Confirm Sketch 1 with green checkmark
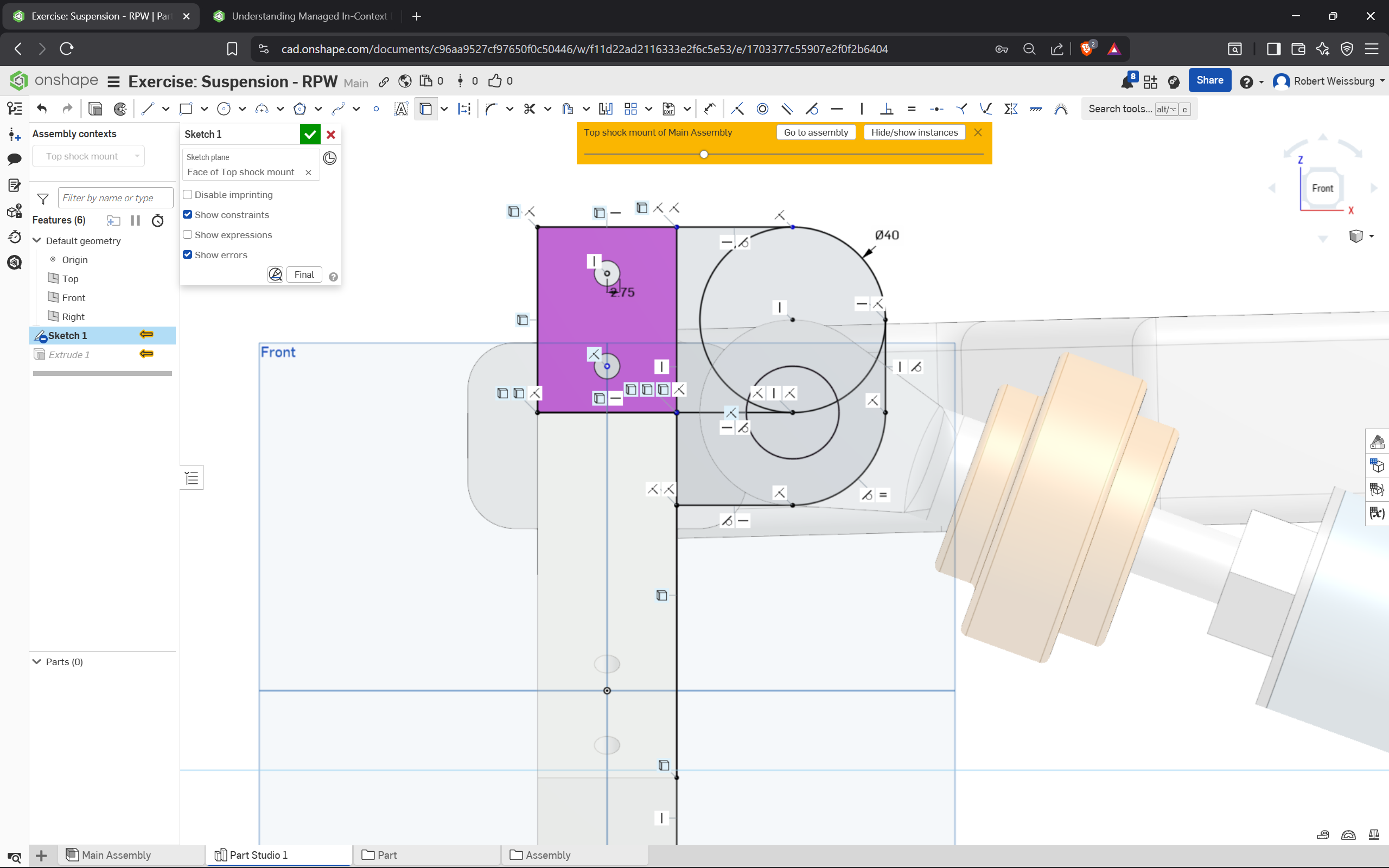The width and height of the screenshot is (1389, 868). point(310,135)
